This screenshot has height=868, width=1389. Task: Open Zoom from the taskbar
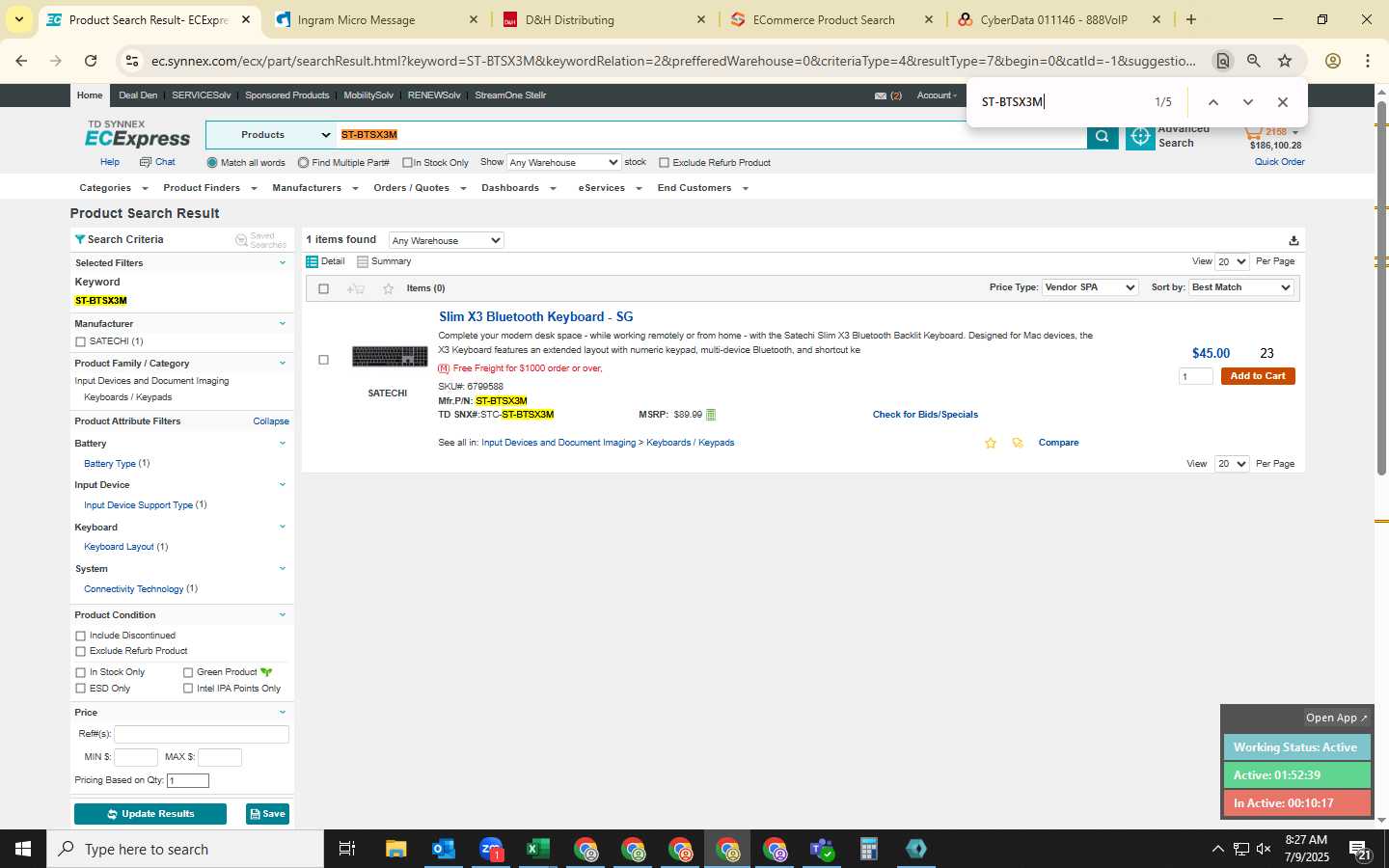(491, 849)
